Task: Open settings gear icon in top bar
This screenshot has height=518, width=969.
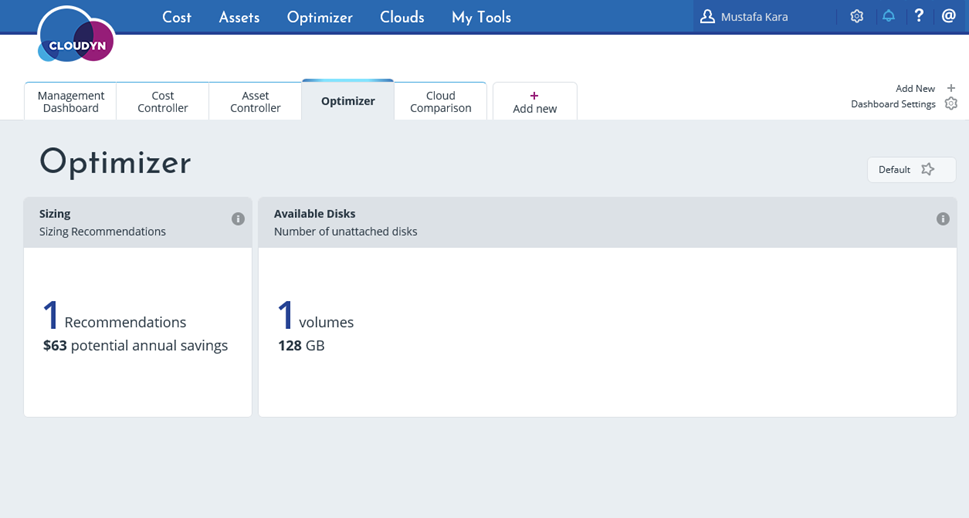Action: (x=857, y=16)
